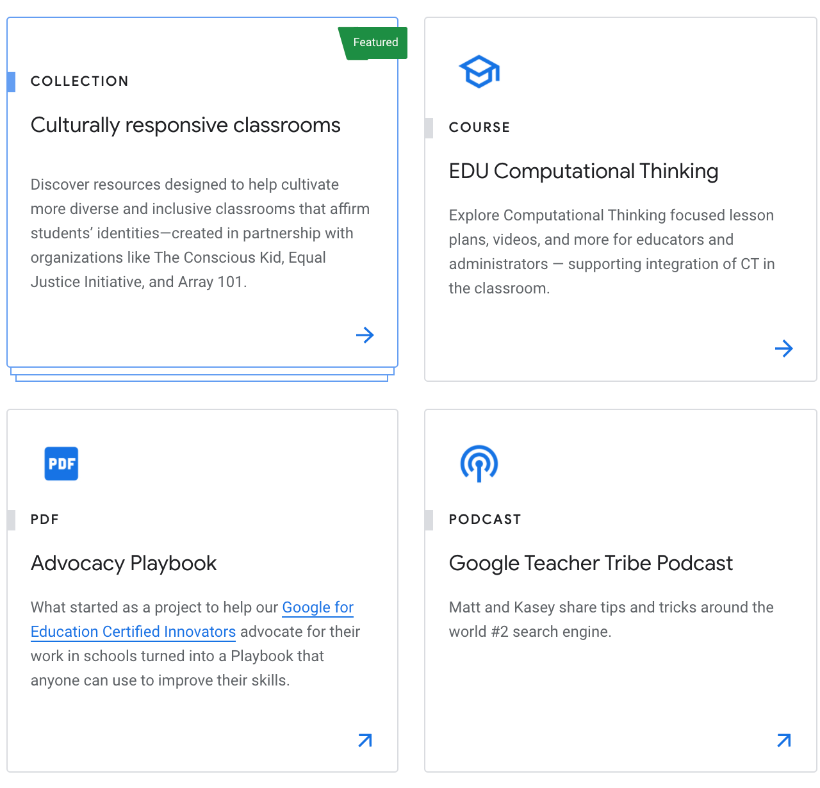Click the PDF category label
This screenshot has width=820, height=788.
[x=44, y=519]
